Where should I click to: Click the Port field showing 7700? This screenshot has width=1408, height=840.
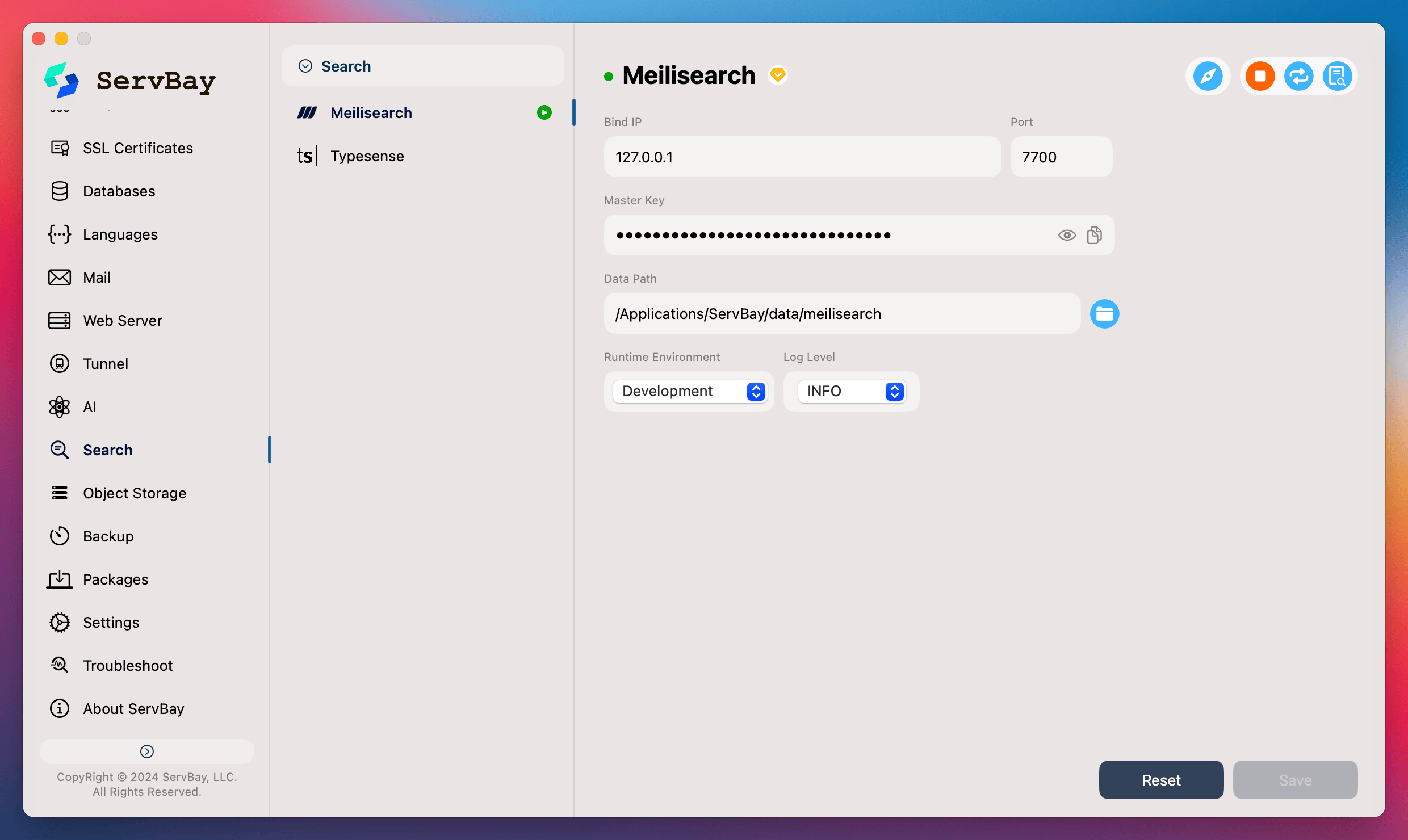point(1061,157)
